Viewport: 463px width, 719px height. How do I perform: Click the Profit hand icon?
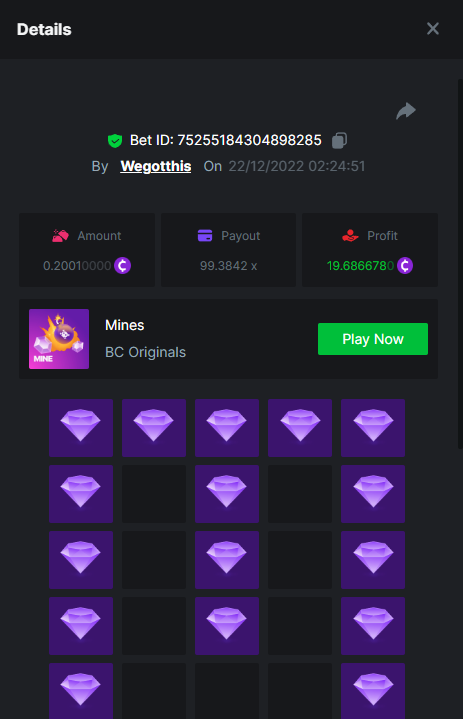click(x=350, y=236)
